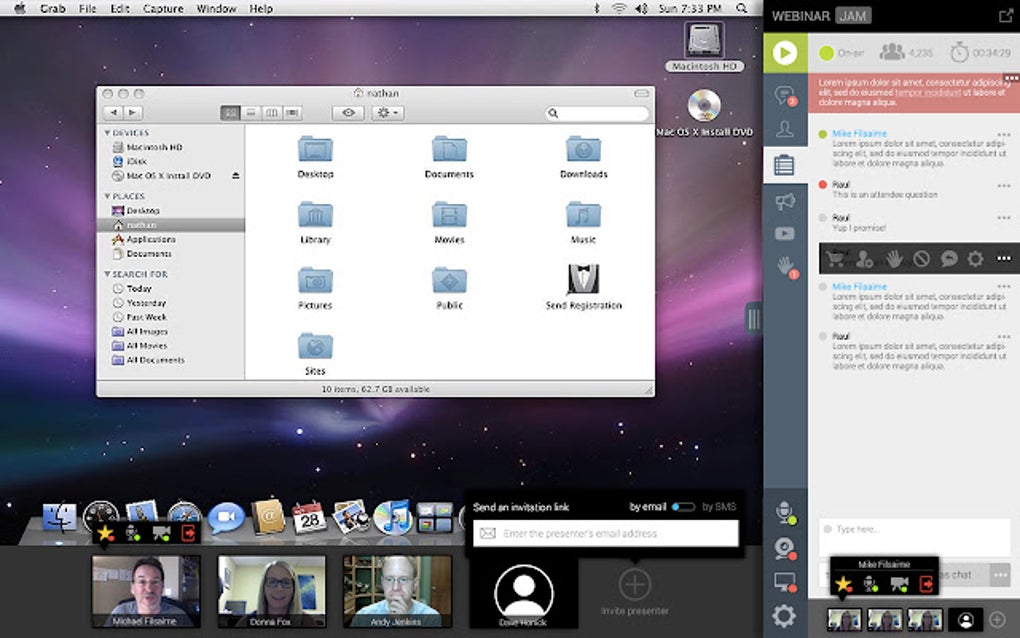
Task: Click the Invite presenter plus button
Action: coord(635,583)
